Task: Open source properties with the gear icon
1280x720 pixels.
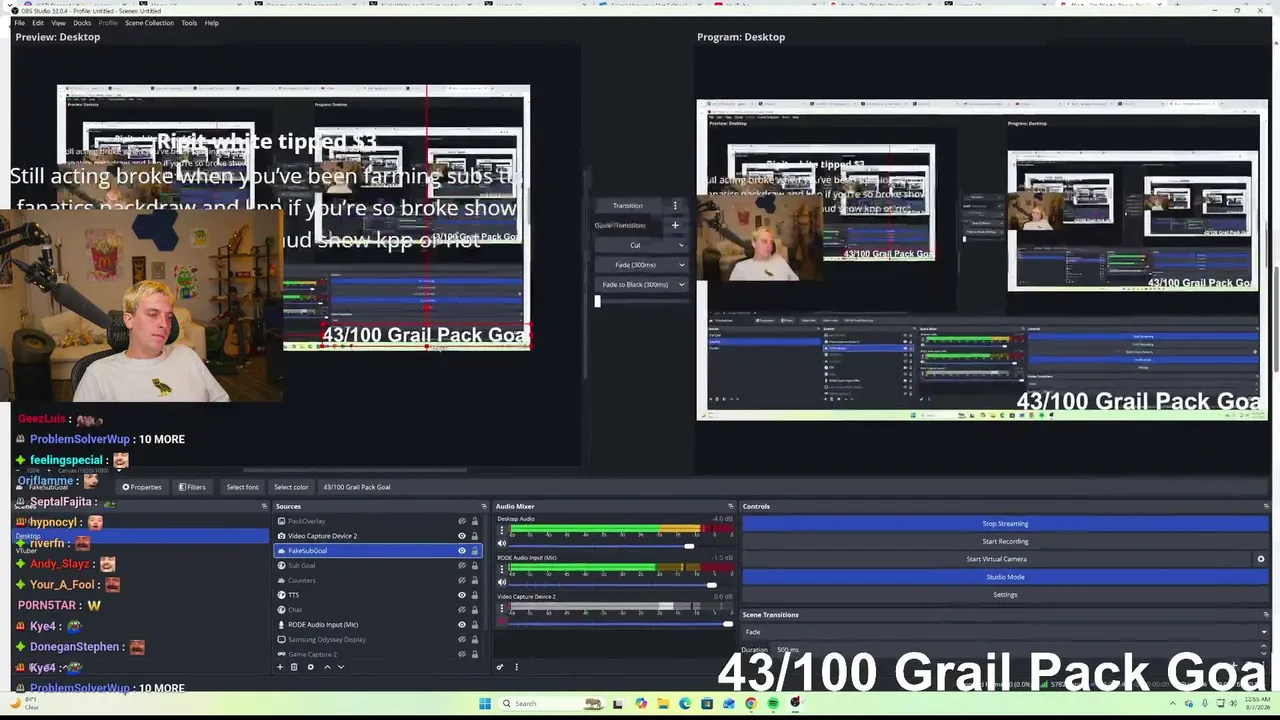Action: pyautogui.click(x=310, y=667)
